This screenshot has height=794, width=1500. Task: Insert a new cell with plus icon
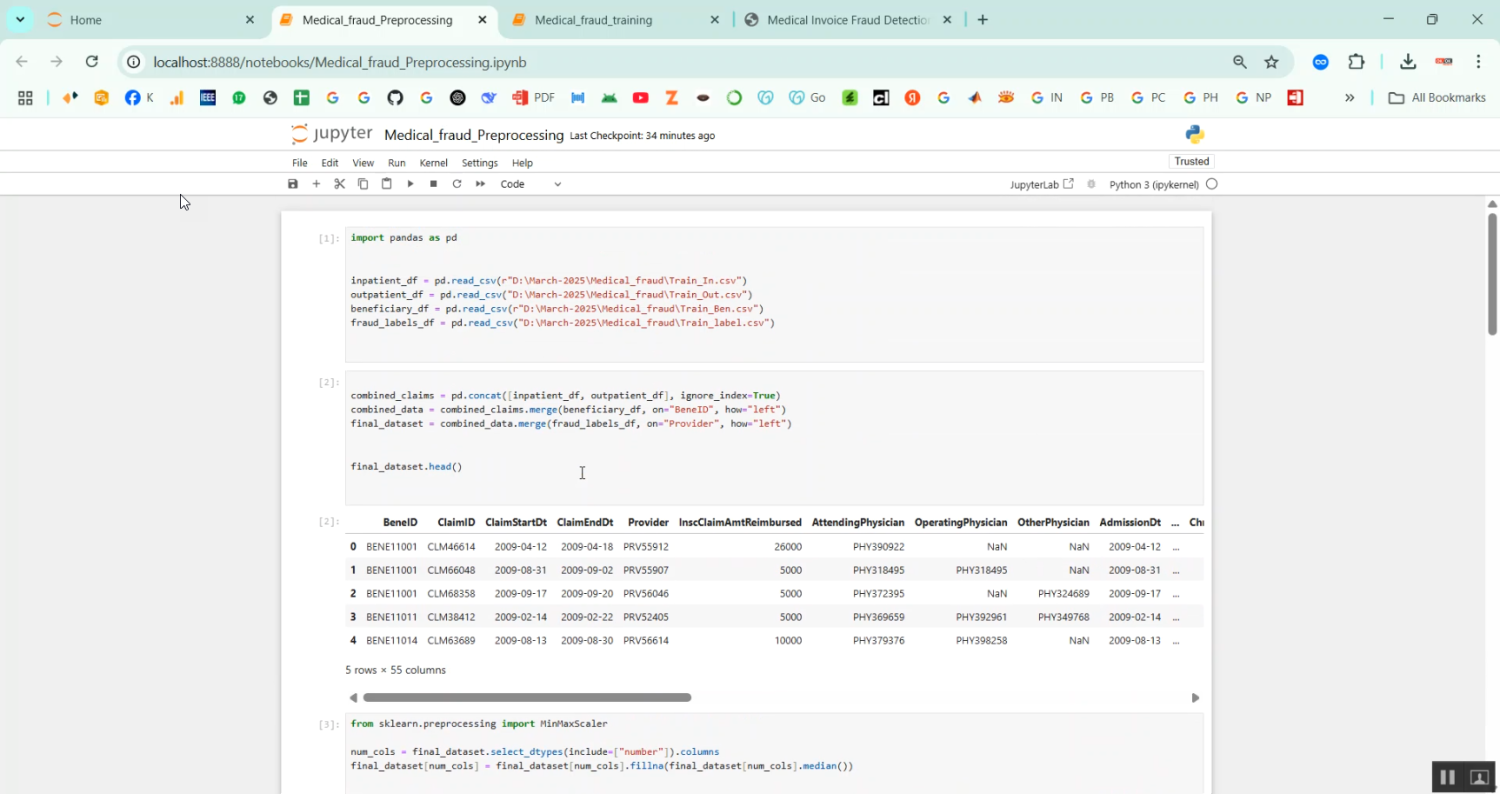coord(316,184)
